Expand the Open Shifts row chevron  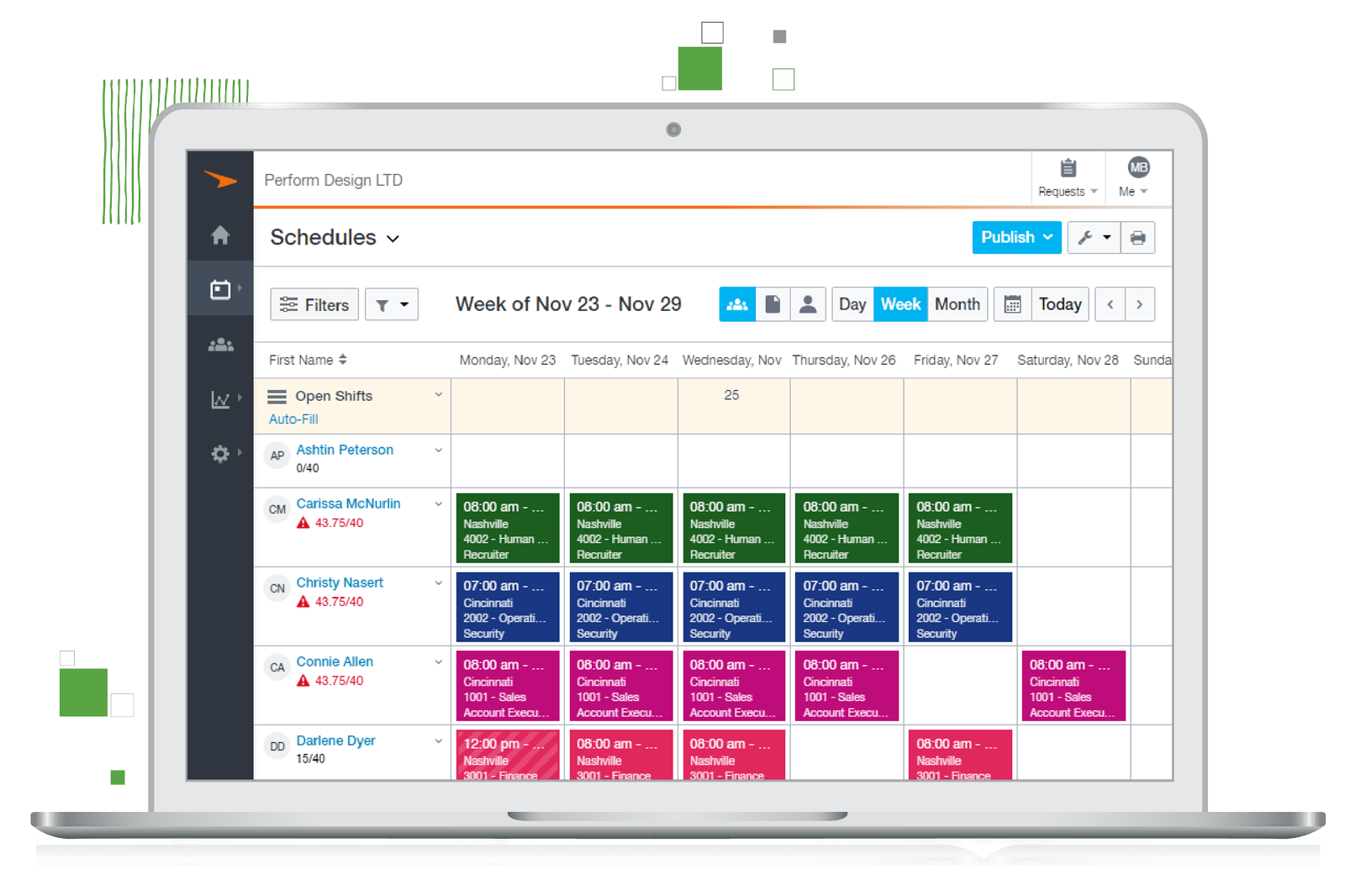438,395
